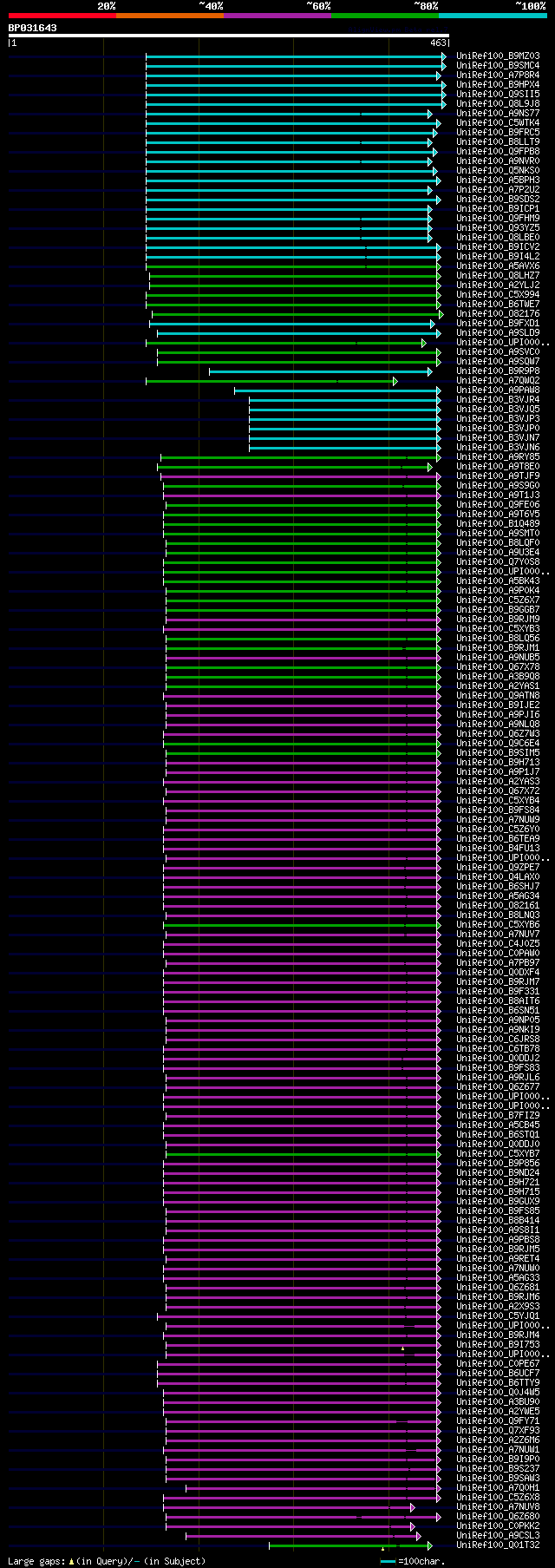
Task: Open hit UniRef100_A9NUB5
Action: point(498,657)
